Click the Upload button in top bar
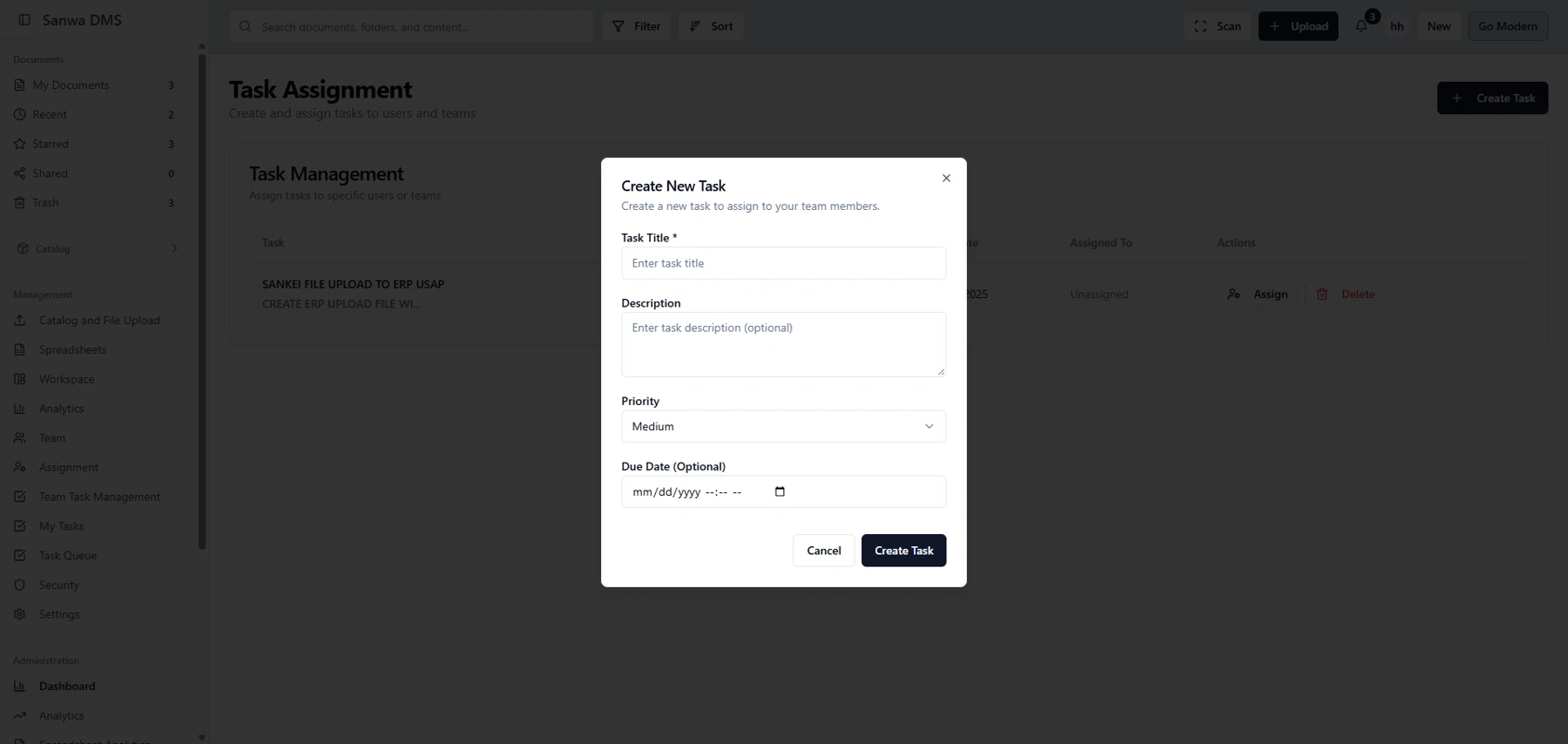Screen dimensions: 1568x744 pyautogui.click(x=1298, y=26)
